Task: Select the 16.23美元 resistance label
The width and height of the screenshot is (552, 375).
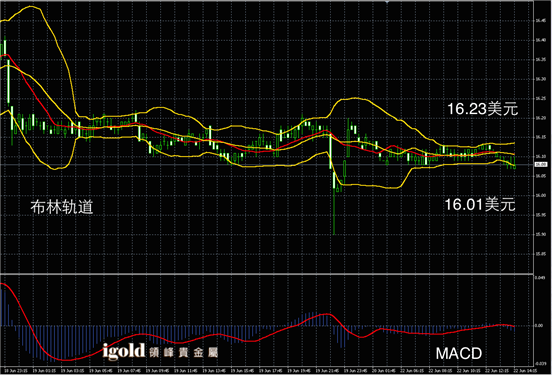Action: pyautogui.click(x=482, y=109)
